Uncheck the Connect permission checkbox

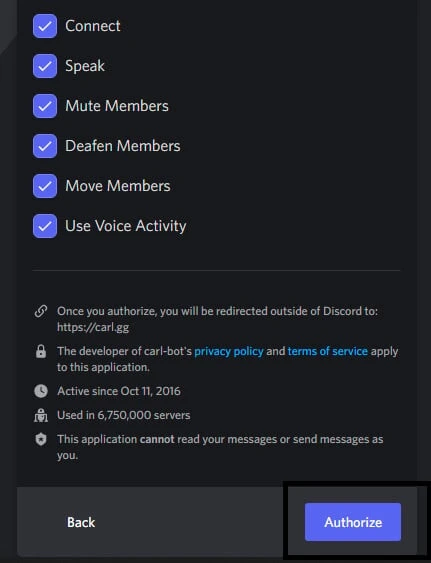coord(45,26)
